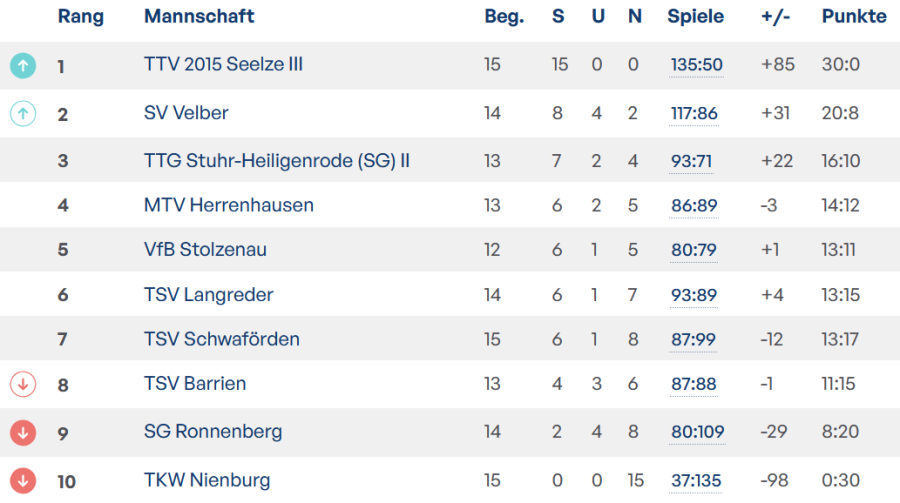
Task: Open the TSV Langreder team link
Action: point(208,294)
